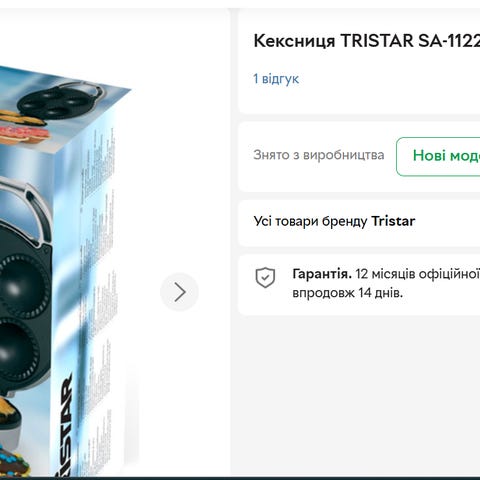Click the 12 місяців офіційної warranty text
The height and width of the screenshot is (480, 480).
418,274
